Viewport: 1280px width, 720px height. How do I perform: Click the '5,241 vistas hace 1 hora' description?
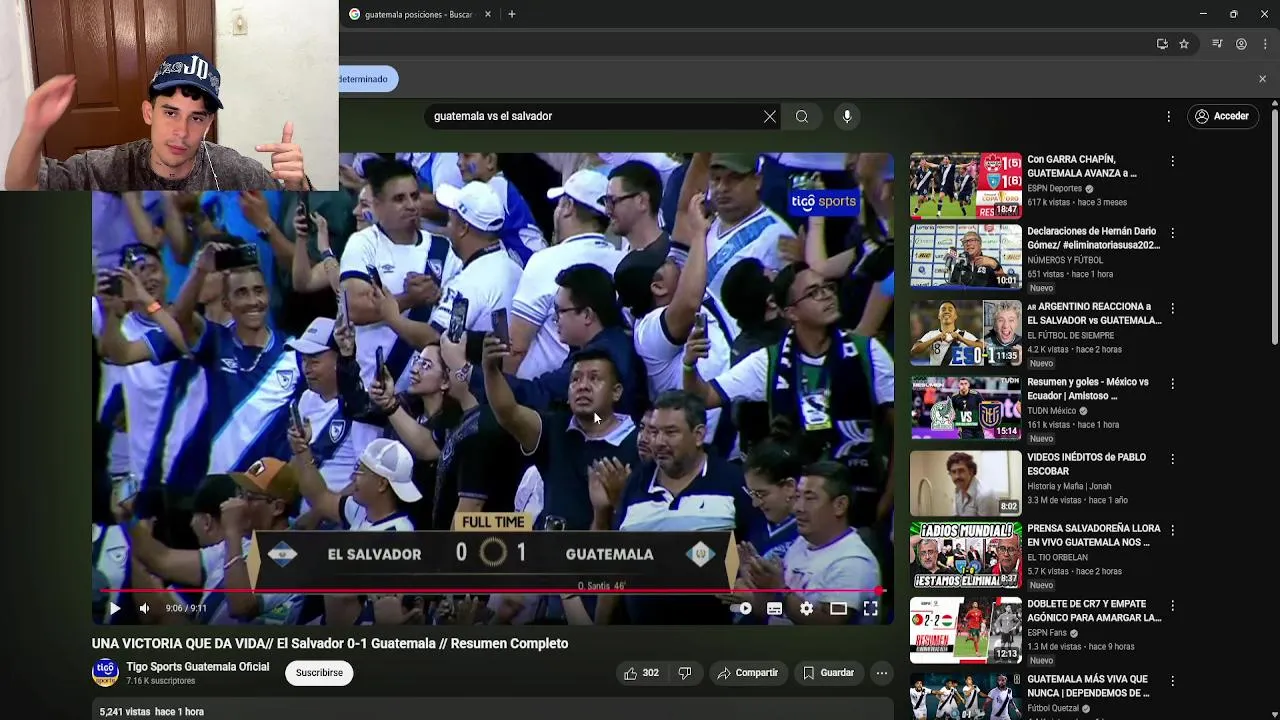(152, 712)
